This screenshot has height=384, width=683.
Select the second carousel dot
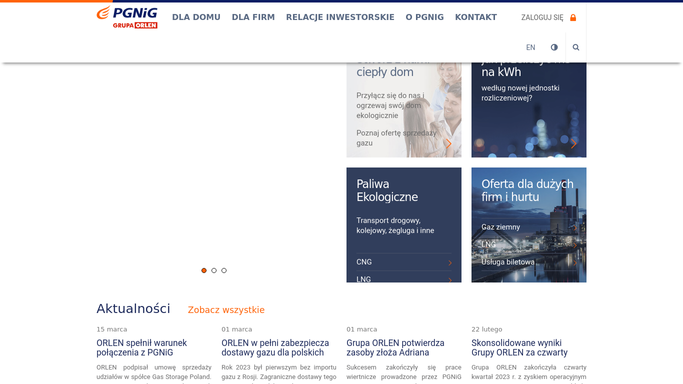coord(214,270)
